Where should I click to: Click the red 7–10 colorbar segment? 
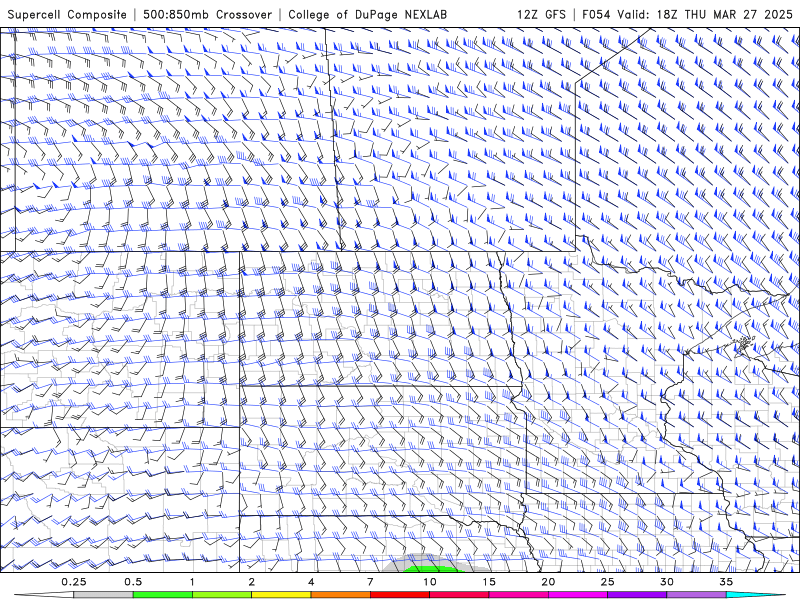click(x=399, y=595)
